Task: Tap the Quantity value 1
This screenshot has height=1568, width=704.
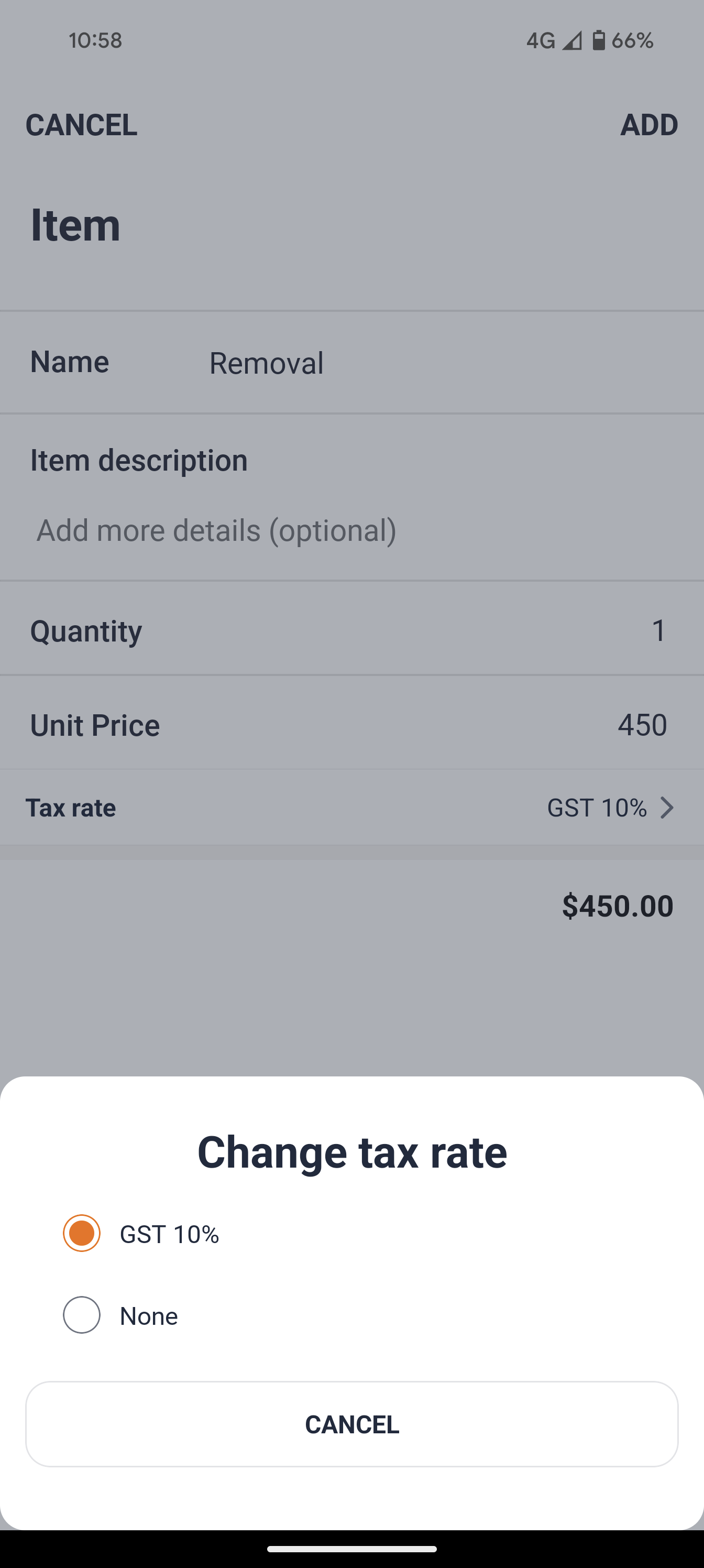Action: 658,630
